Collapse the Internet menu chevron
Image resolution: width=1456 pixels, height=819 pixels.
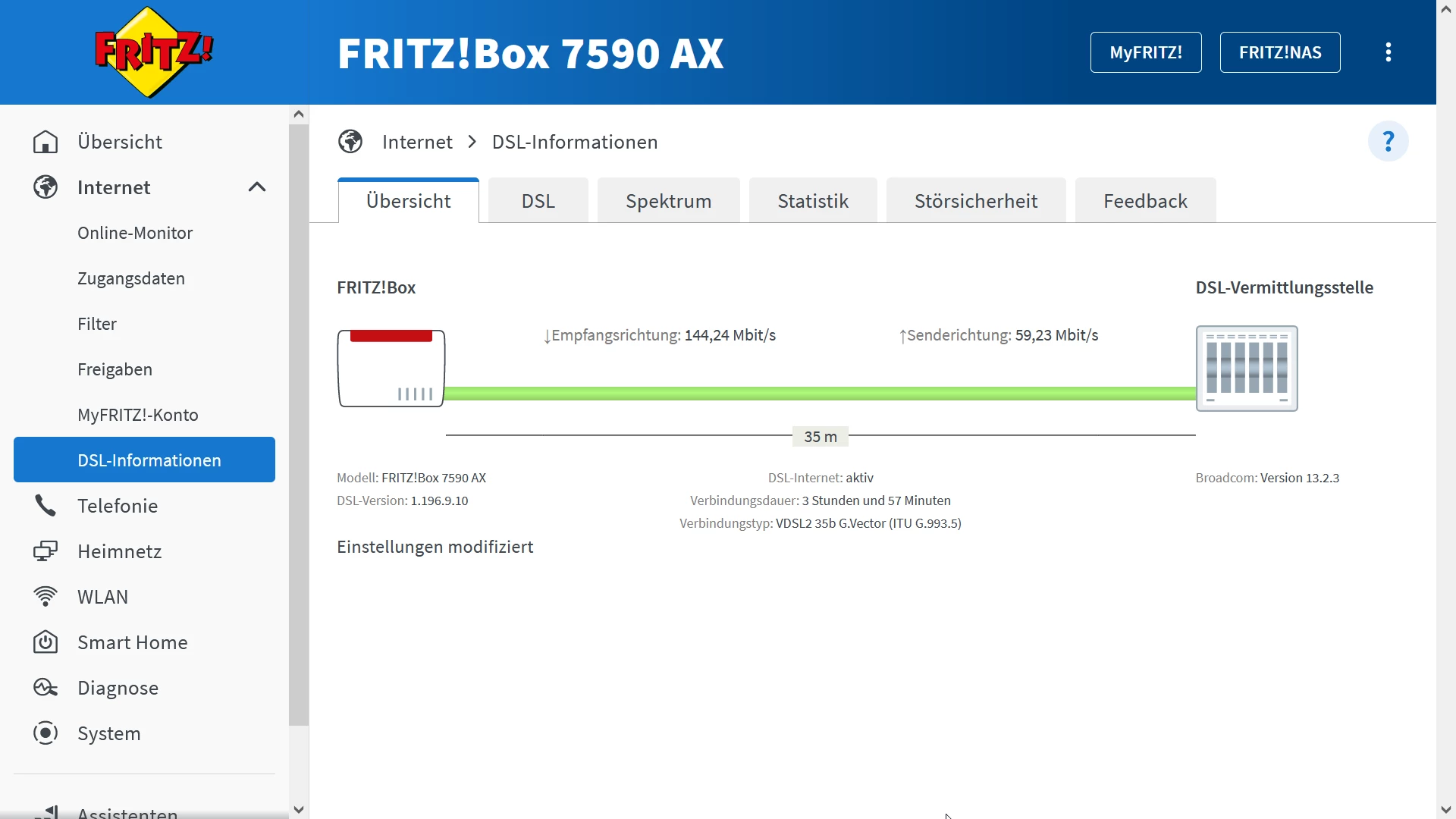257,187
